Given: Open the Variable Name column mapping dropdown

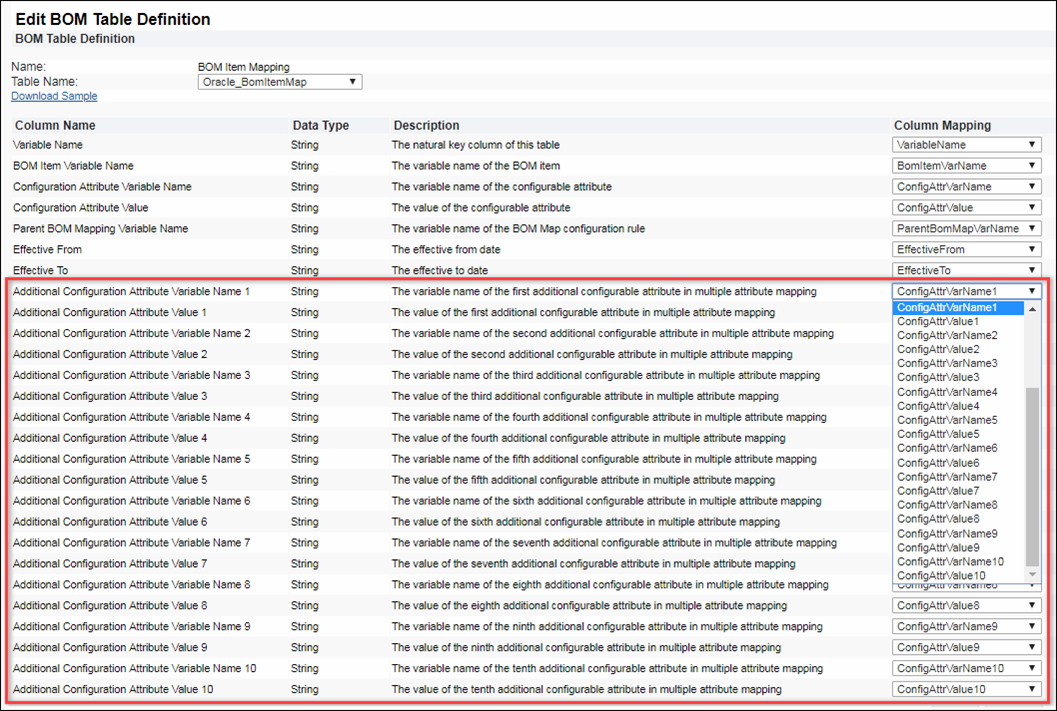Looking at the screenshot, I should [x=965, y=144].
